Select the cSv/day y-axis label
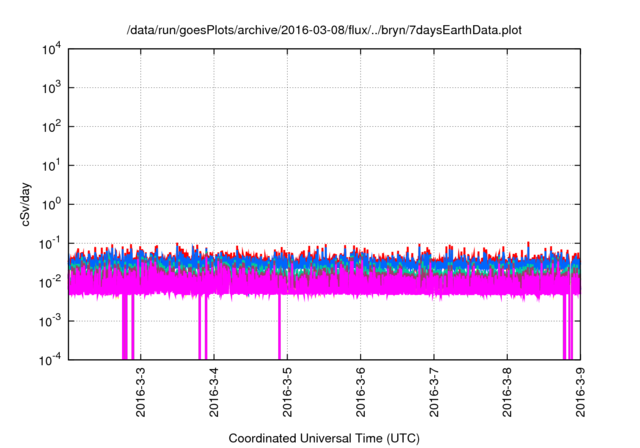This screenshot has height=448, width=640. (25, 205)
